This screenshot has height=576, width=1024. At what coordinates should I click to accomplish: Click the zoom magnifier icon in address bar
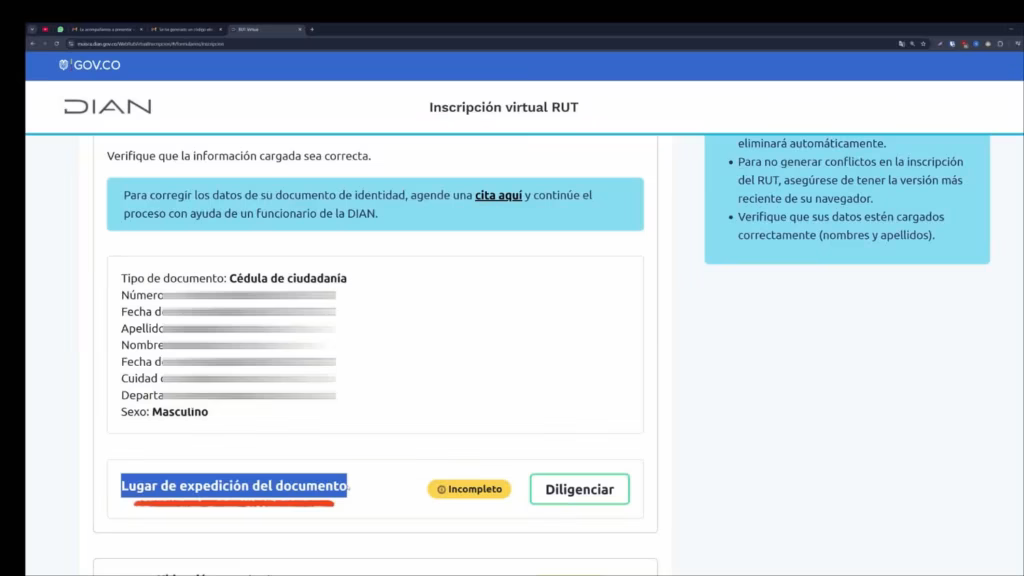(912, 44)
